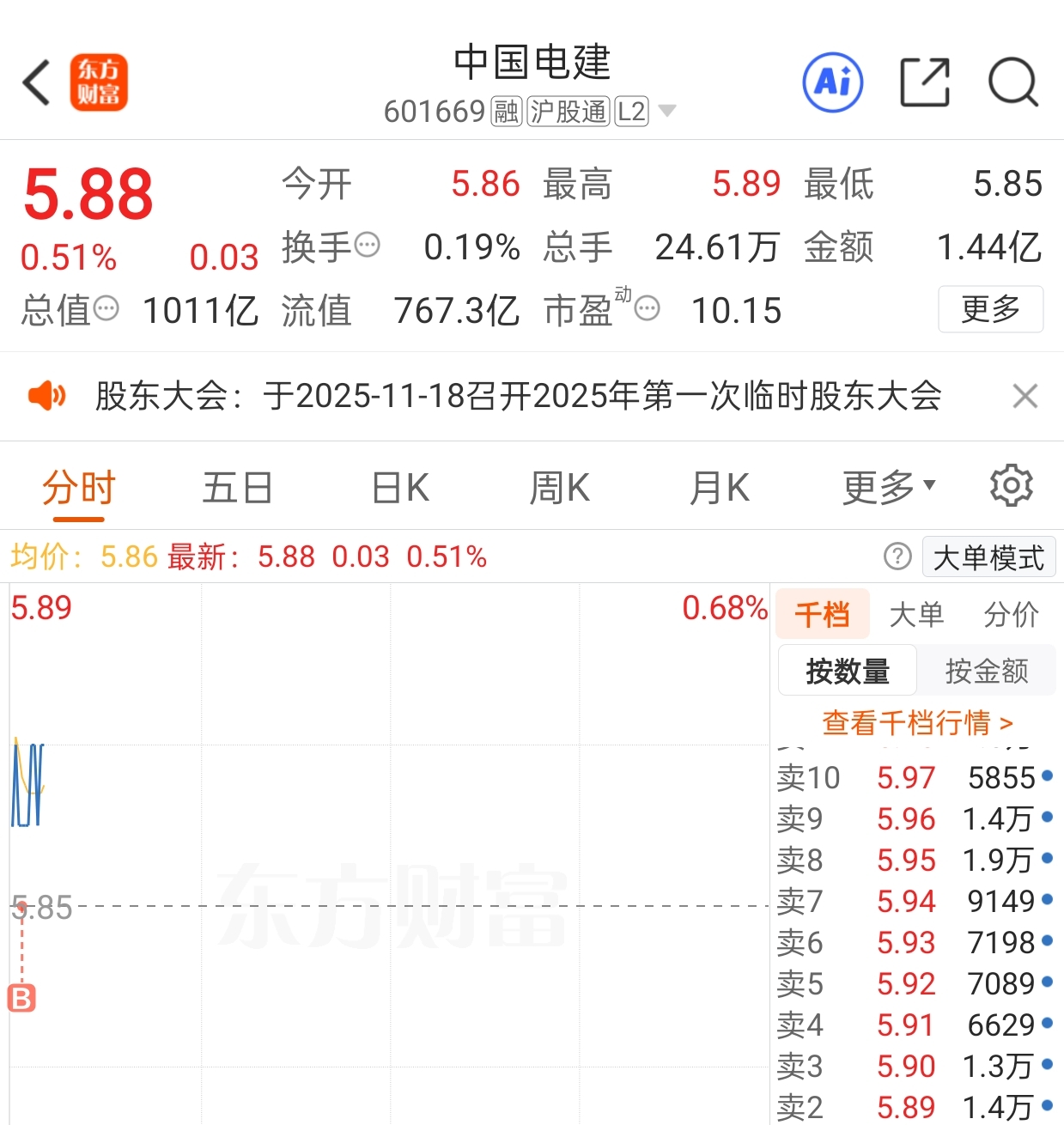1064x1125 pixels.
Task: Open the 股东大会 announcement text
Action: point(519,396)
